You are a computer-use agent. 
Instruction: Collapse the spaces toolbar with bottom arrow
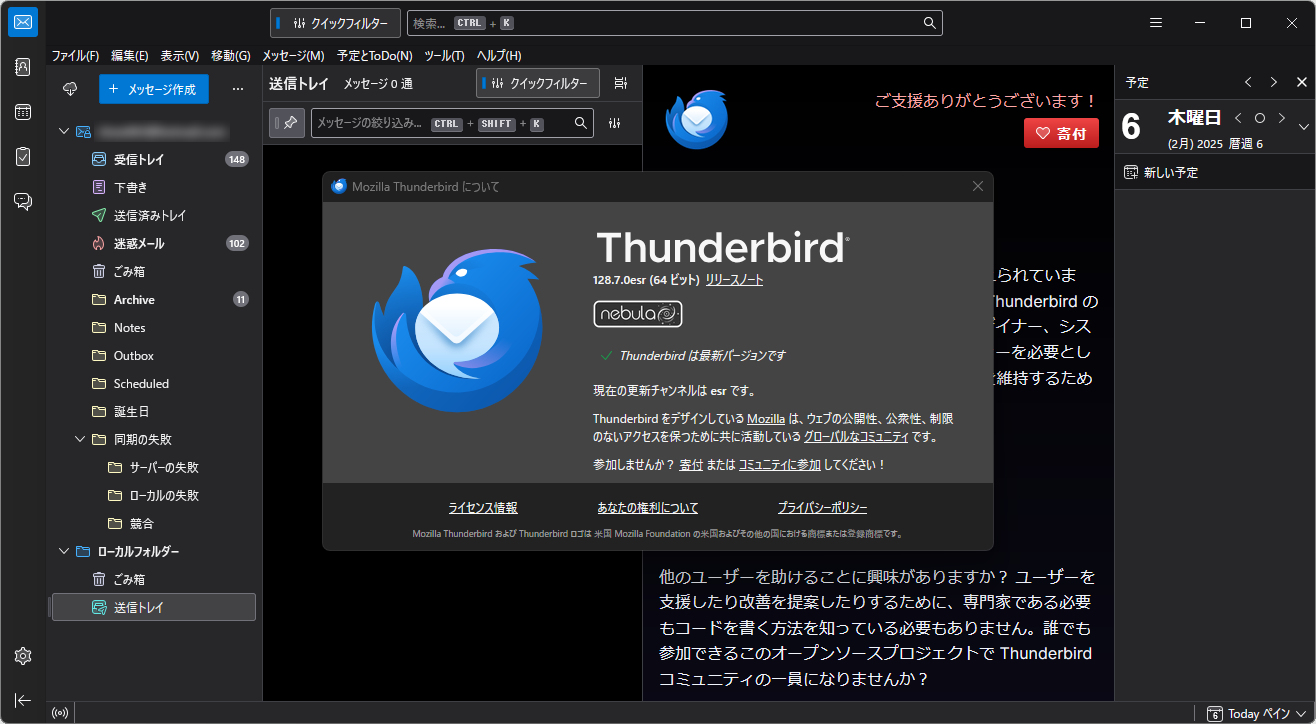[x=22, y=700]
